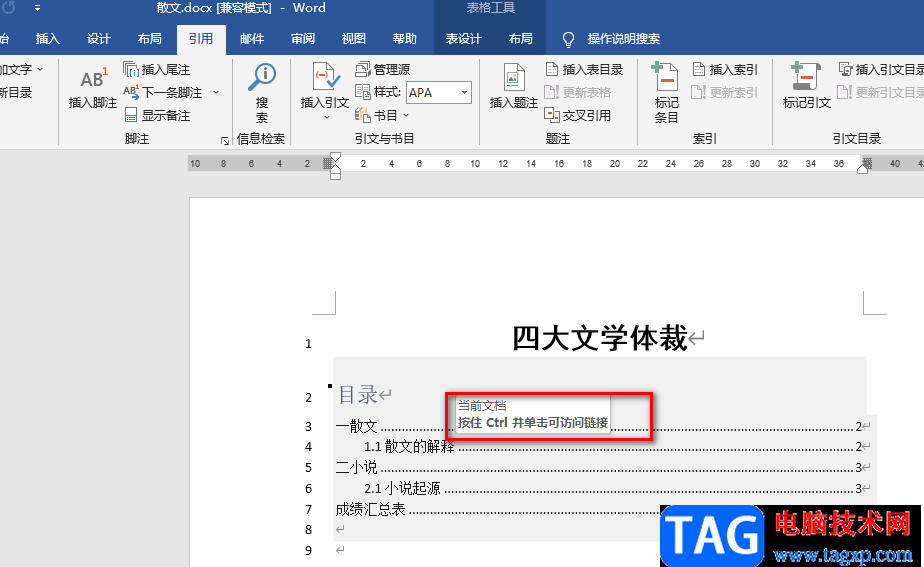Click the lightbulb Tell Me icon
The image size is (924, 567).
pos(568,39)
